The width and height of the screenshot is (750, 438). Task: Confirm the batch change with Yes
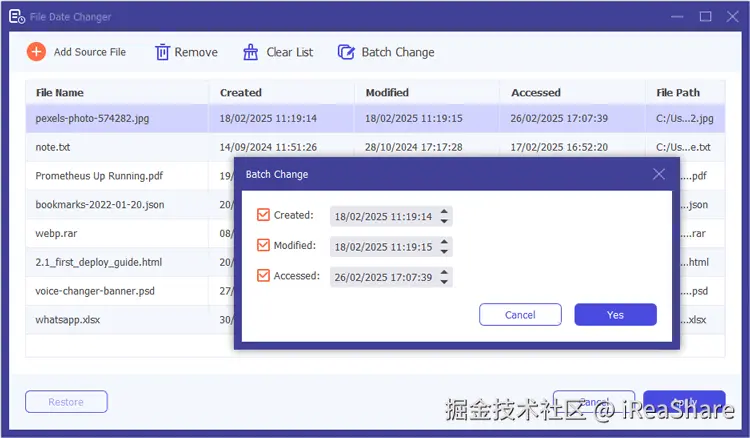tap(615, 315)
